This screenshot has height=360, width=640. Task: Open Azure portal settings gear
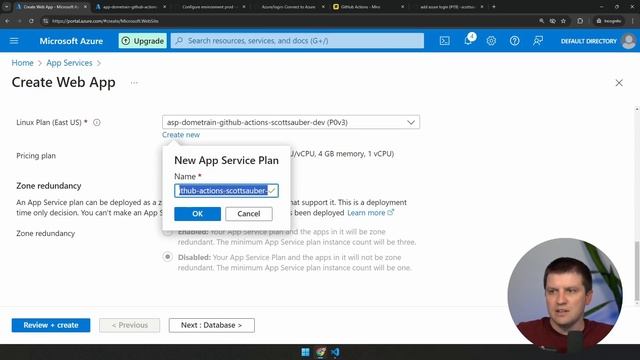point(491,41)
